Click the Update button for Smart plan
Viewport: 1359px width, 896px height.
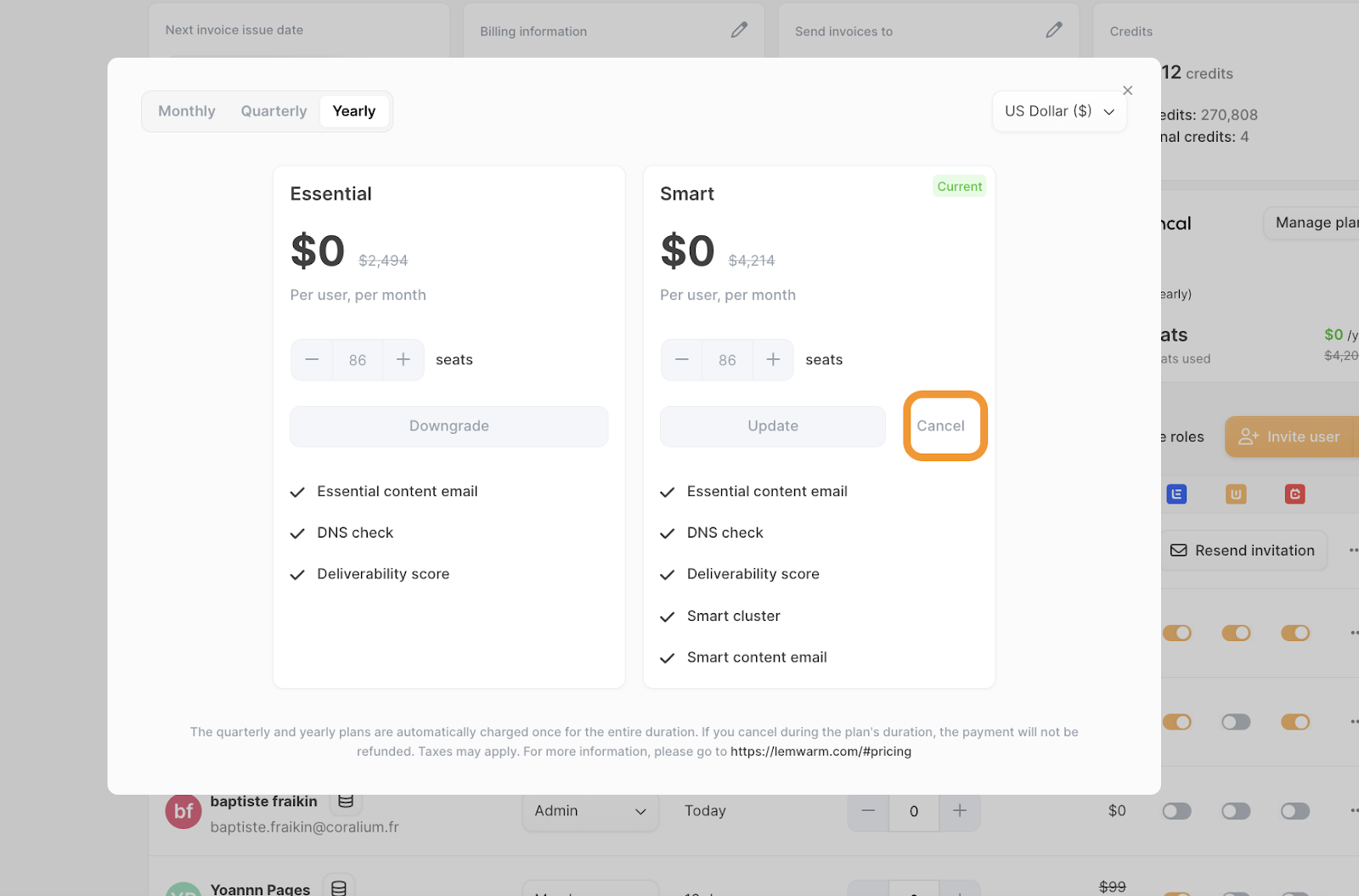point(772,426)
